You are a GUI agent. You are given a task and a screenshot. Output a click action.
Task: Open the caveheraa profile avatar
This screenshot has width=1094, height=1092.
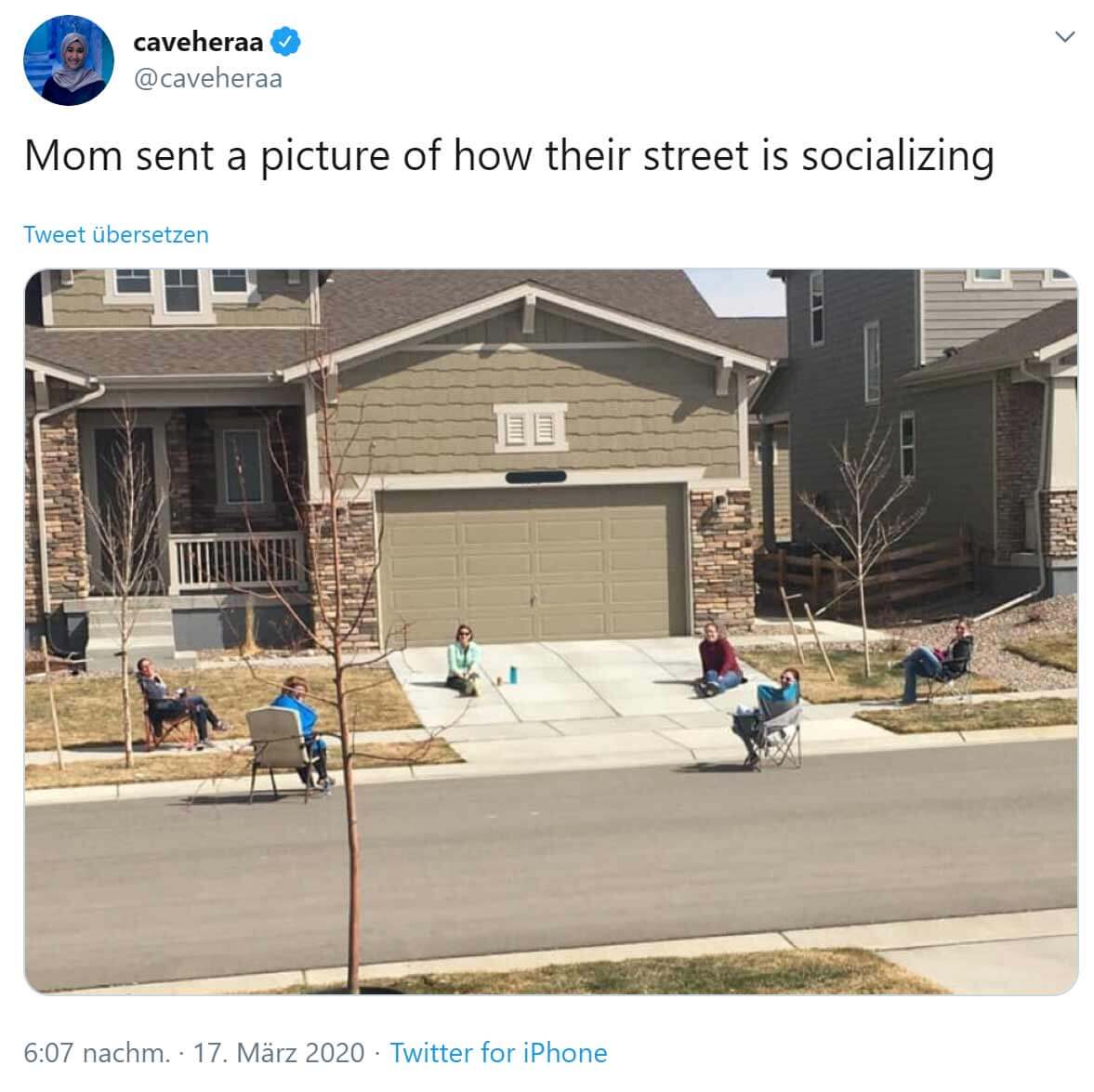tap(69, 60)
